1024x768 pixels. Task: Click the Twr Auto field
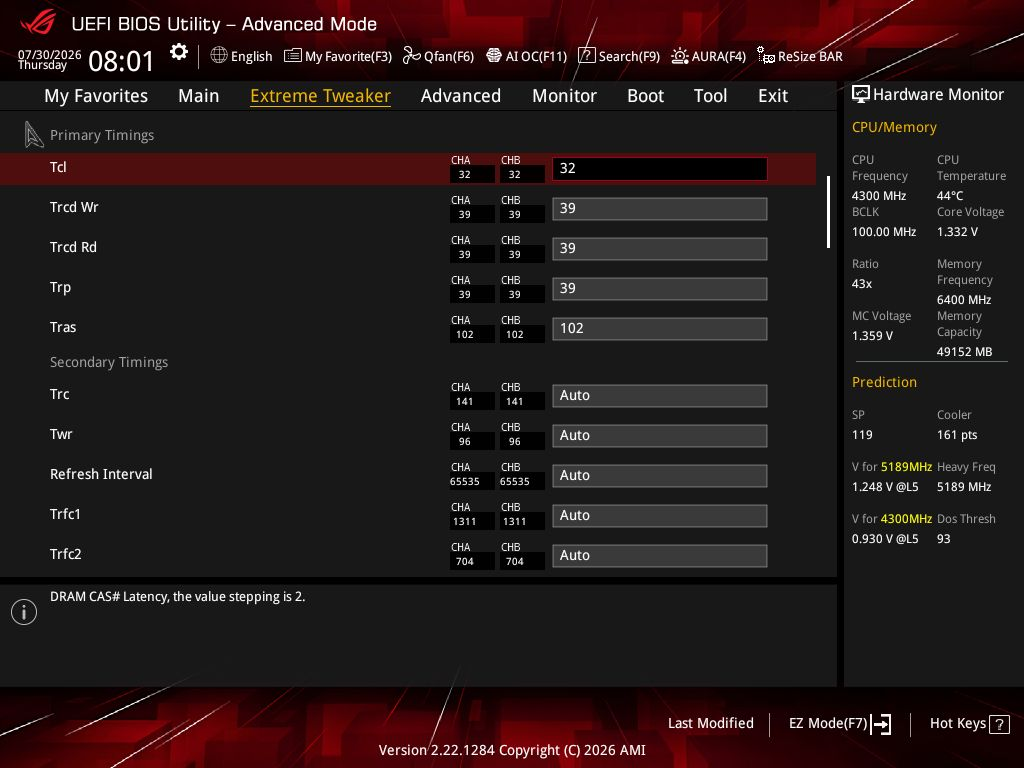(x=660, y=436)
